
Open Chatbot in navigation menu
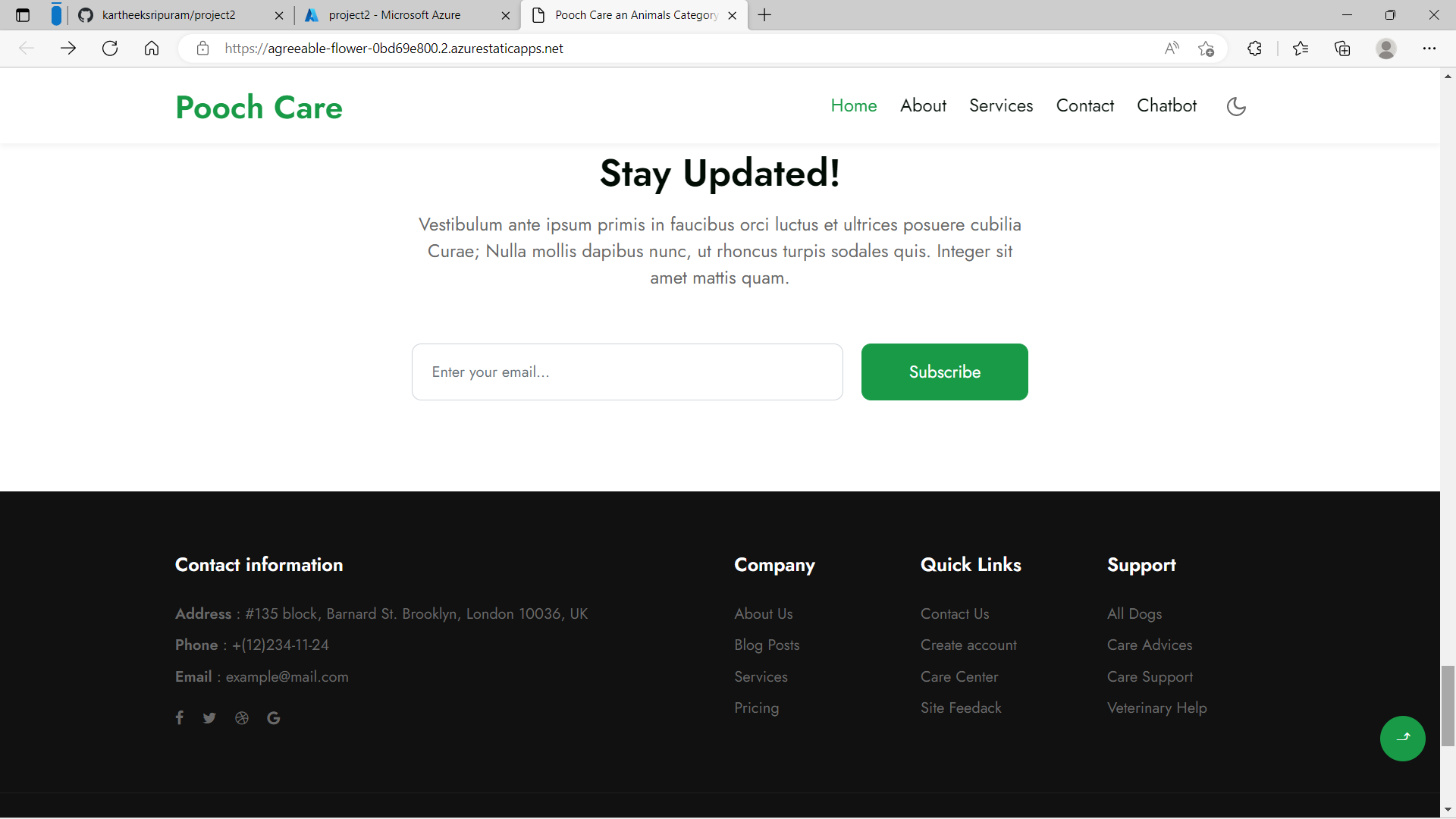(1166, 105)
